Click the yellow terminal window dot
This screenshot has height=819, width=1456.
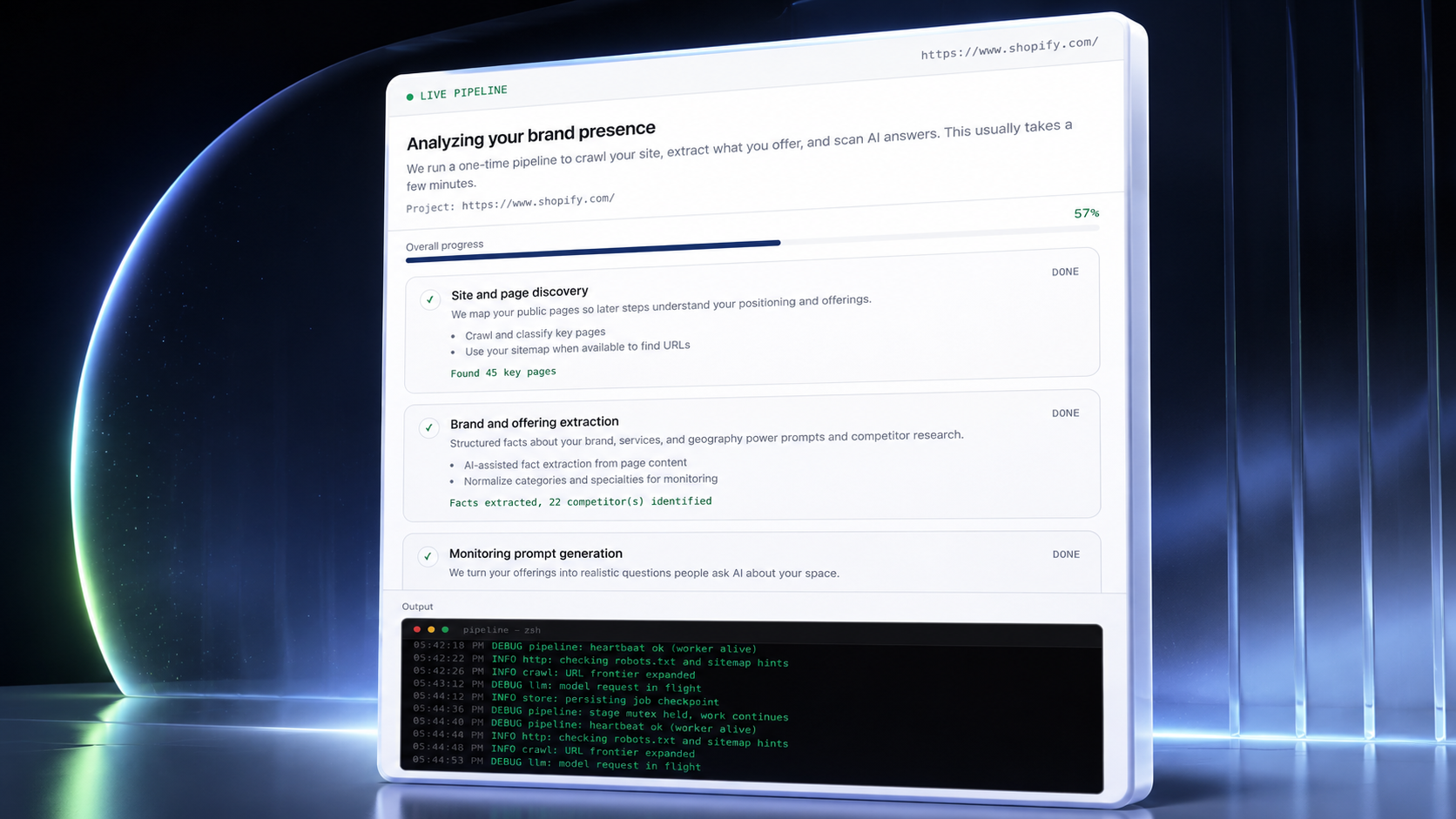coord(431,629)
